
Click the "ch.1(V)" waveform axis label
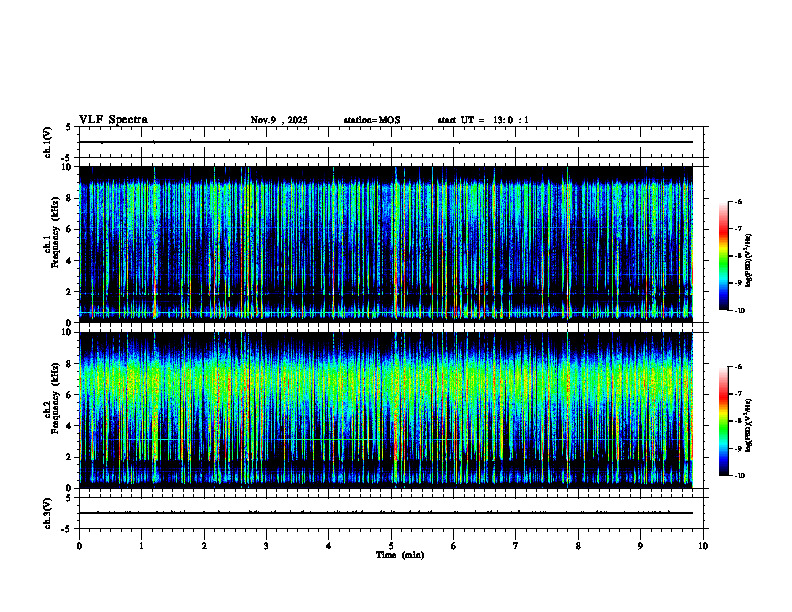tap(48, 142)
